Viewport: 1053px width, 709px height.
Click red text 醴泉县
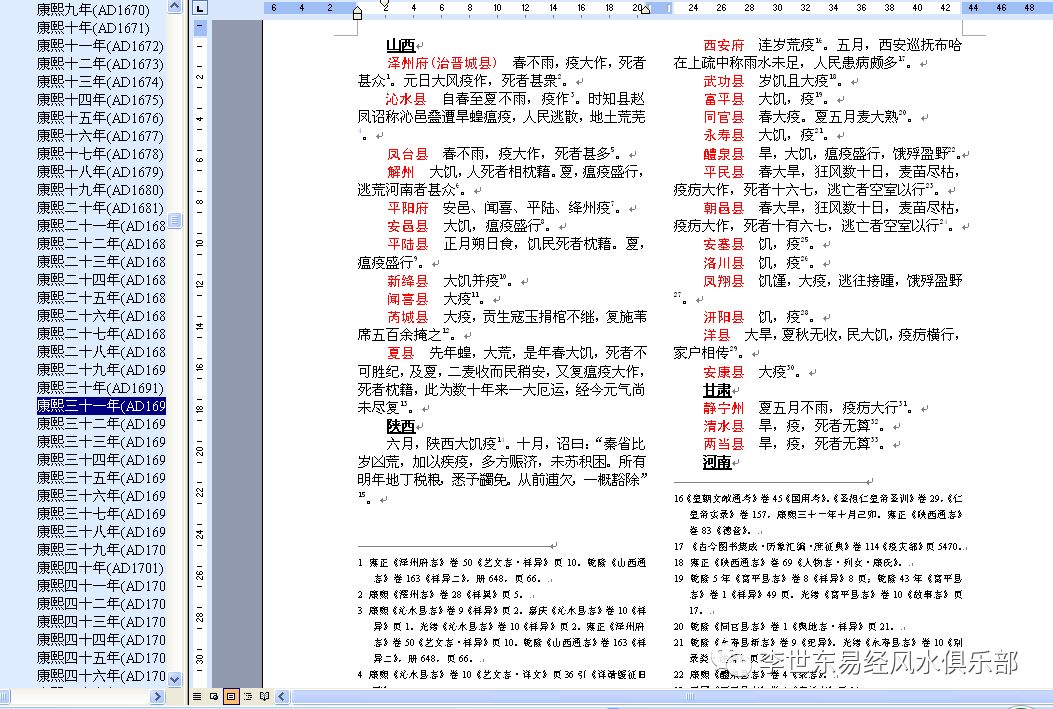pyautogui.click(x=723, y=154)
